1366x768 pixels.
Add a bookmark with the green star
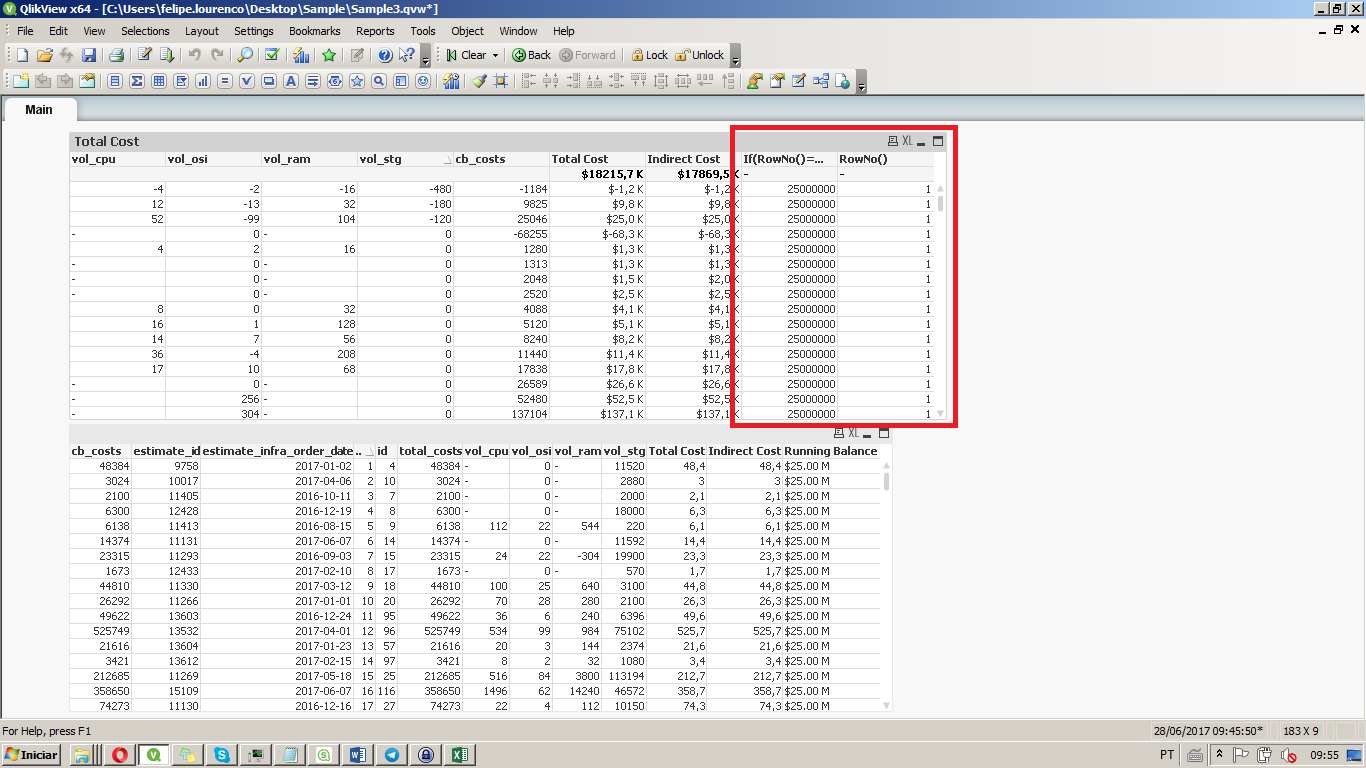point(328,55)
